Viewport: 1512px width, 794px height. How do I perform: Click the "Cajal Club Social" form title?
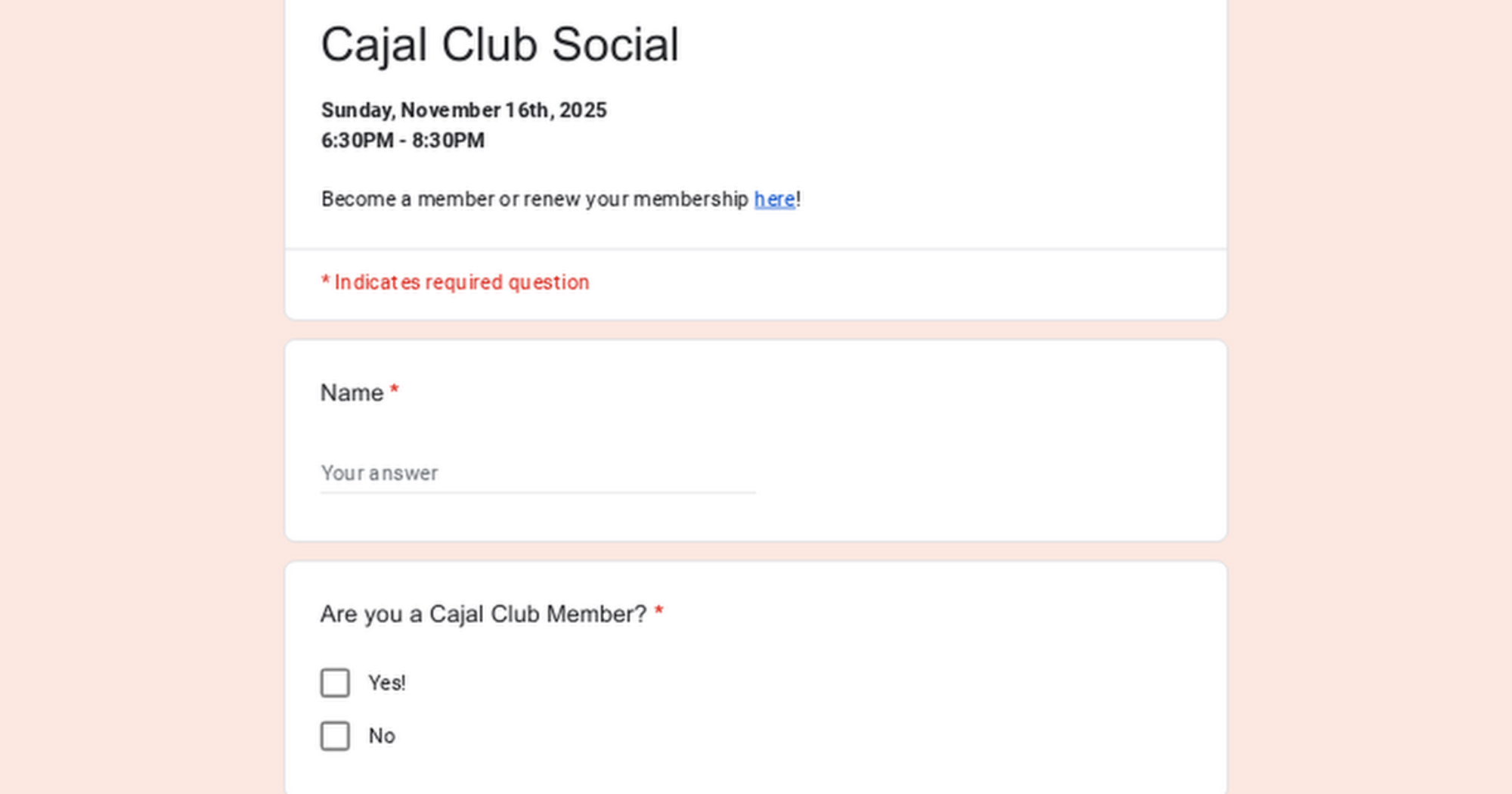500,45
